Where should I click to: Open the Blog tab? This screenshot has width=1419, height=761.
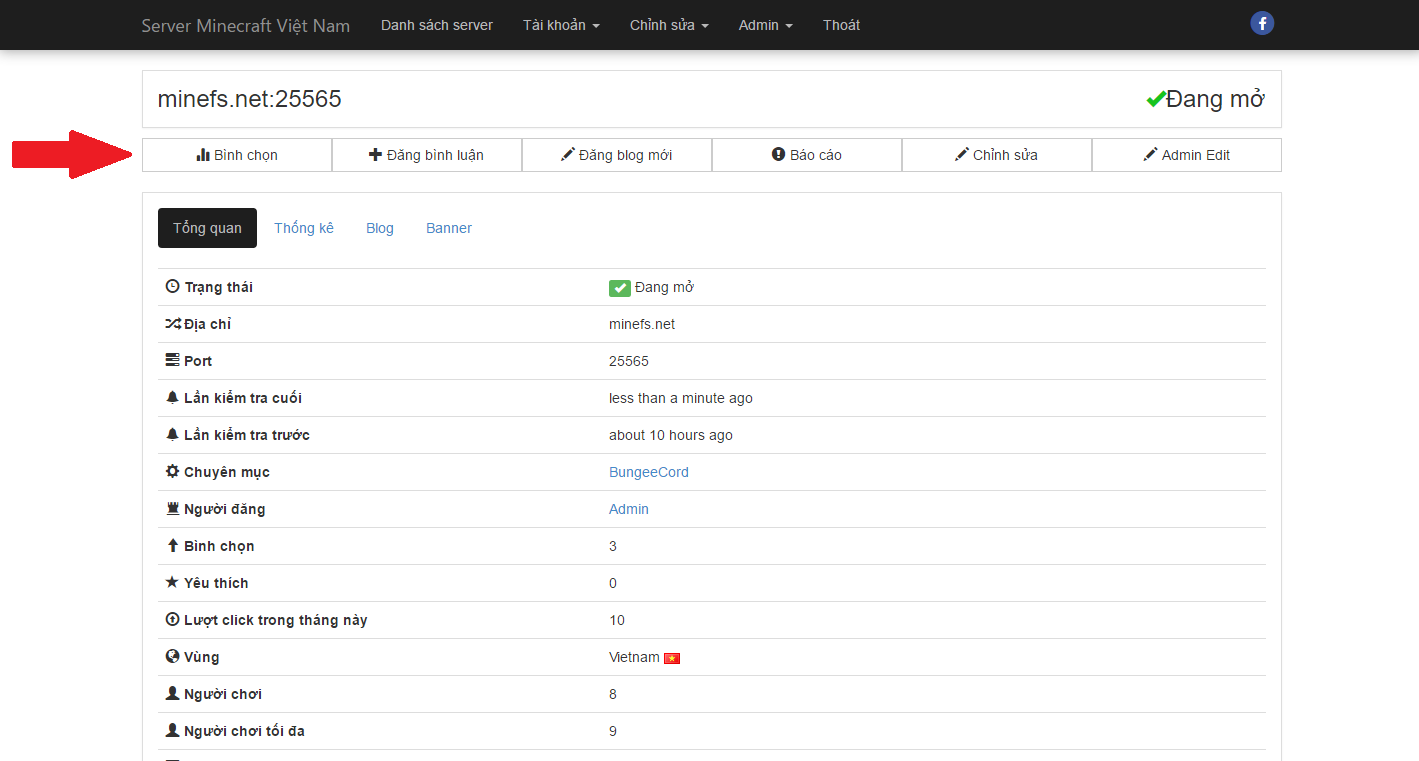click(380, 228)
